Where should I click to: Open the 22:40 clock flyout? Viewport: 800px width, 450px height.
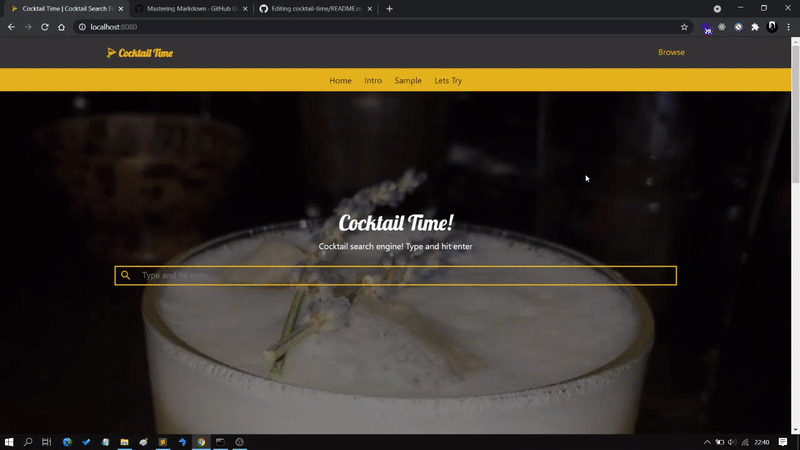(x=762, y=442)
